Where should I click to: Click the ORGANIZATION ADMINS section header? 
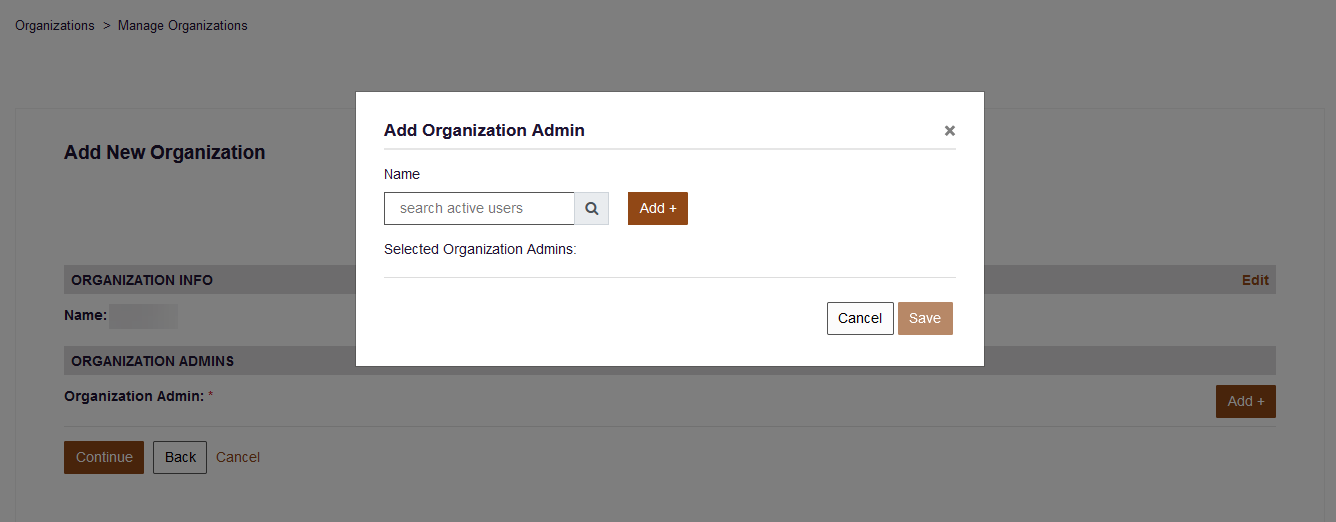[x=153, y=361]
